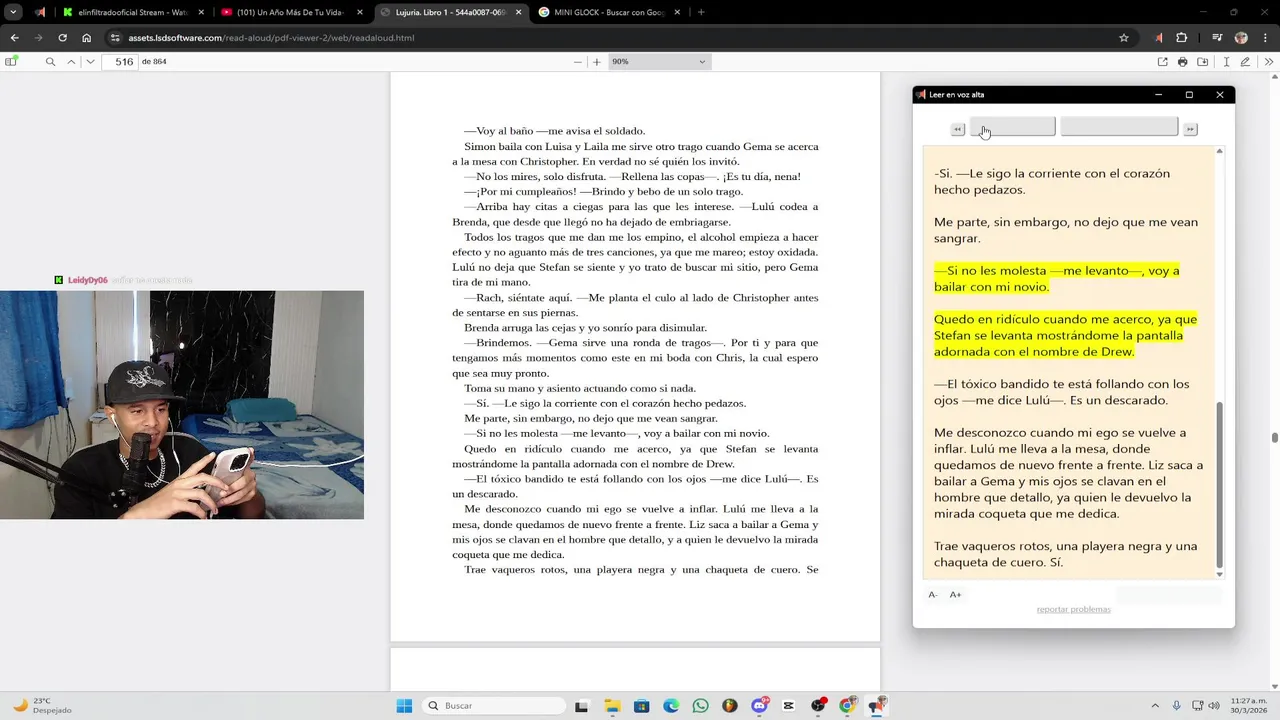The image size is (1280, 720).
Task: Open Microsoft Edge from the taskbar
Action: (x=671, y=706)
